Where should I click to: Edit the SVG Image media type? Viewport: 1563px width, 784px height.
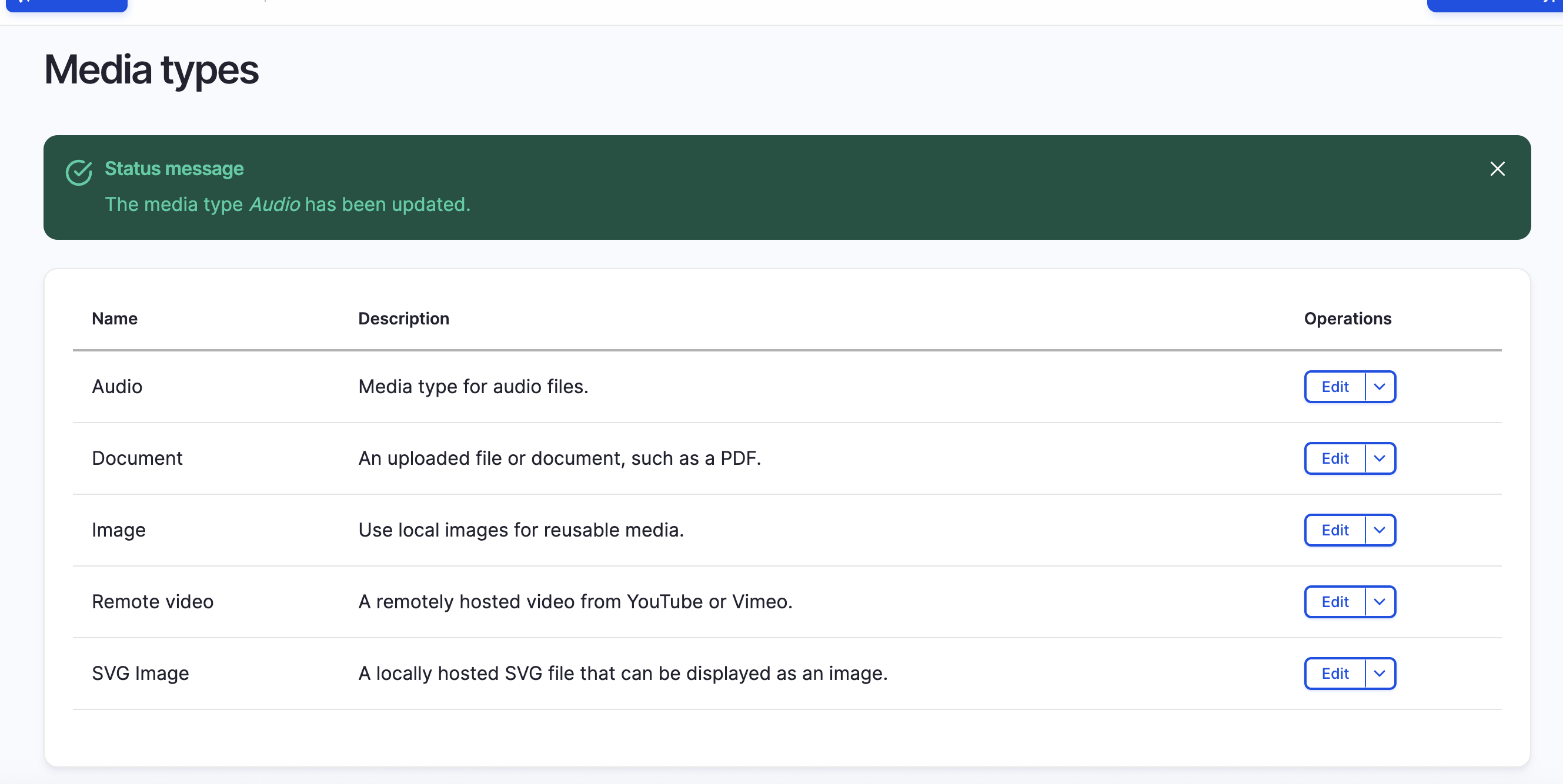coord(1335,673)
